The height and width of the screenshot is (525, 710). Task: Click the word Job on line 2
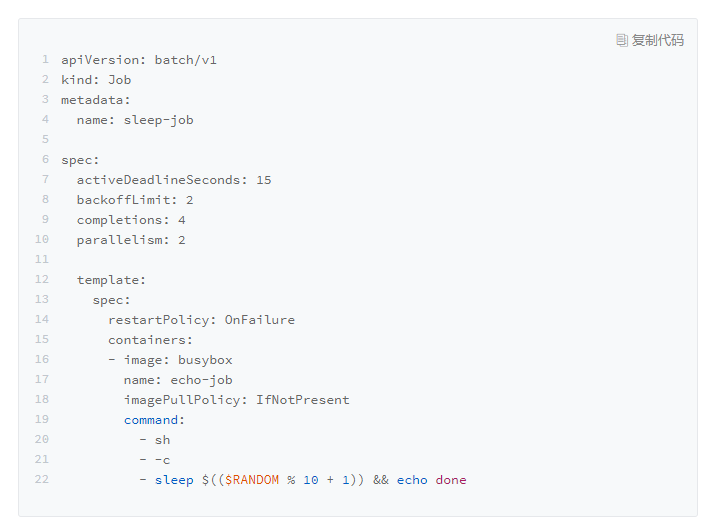pos(120,80)
